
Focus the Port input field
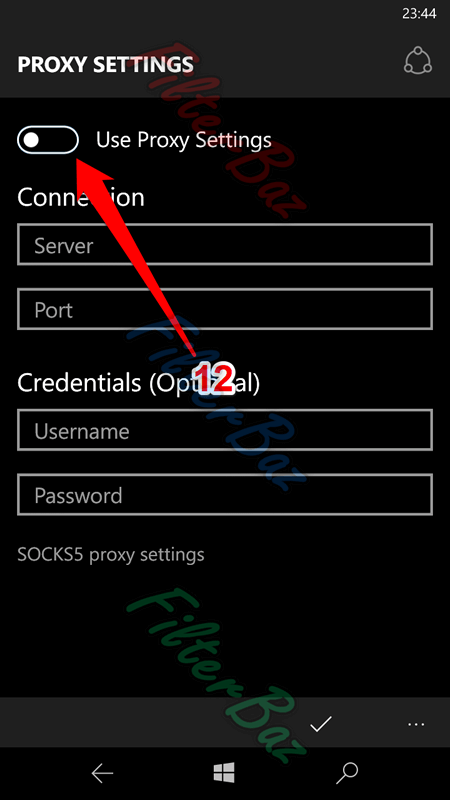(x=225, y=309)
